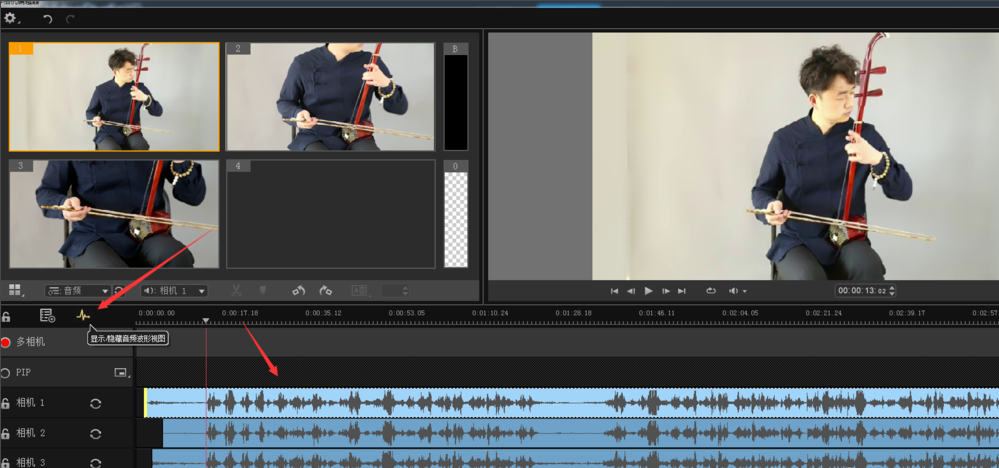Toggle the audio waveform view icon
The height and width of the screenshot is (468, 999).
[x=84, y=316]
